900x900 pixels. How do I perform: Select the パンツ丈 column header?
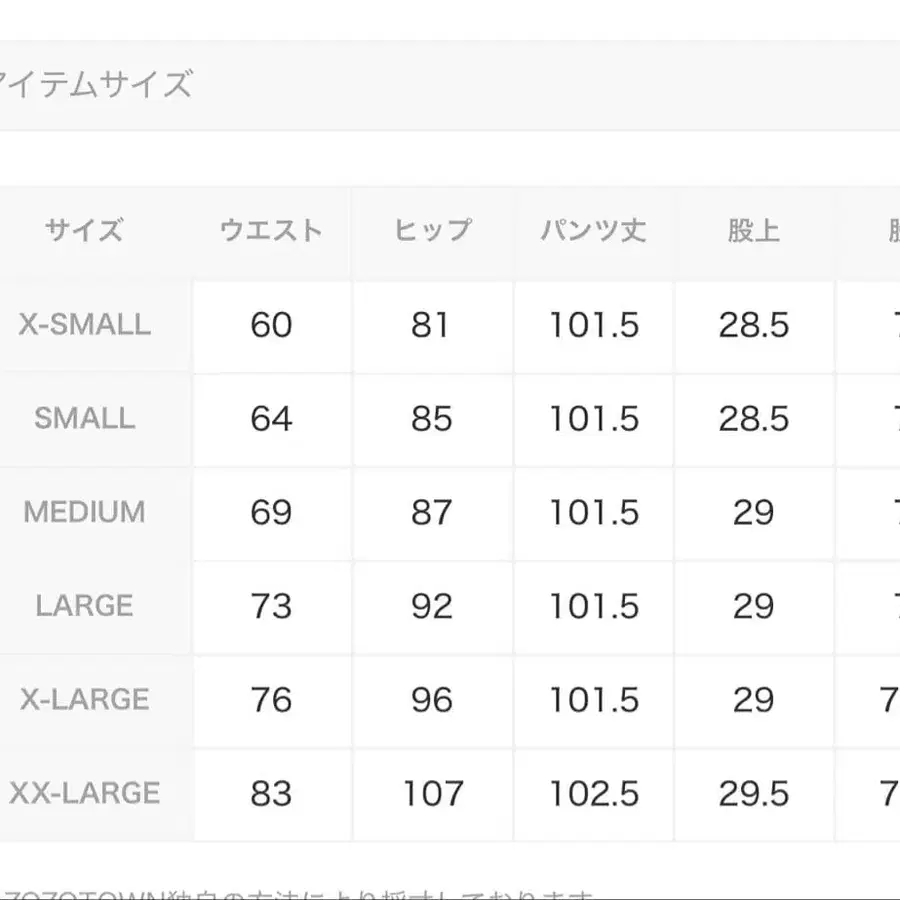[593, 231]
